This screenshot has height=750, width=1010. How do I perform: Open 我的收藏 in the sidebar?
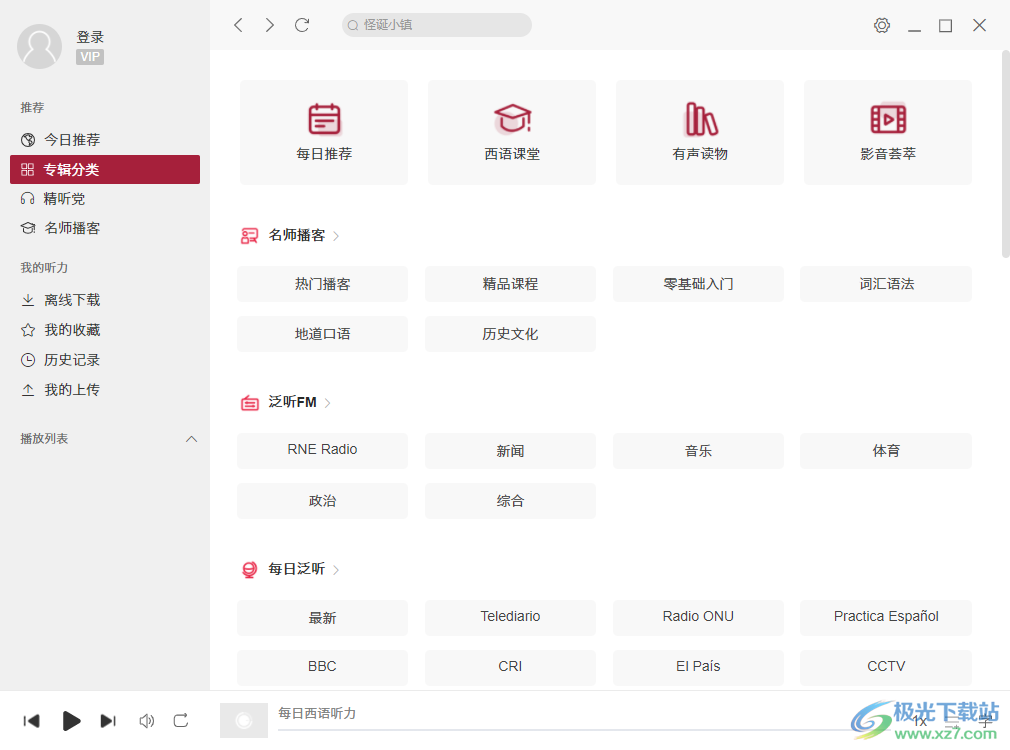pos(105,330)
